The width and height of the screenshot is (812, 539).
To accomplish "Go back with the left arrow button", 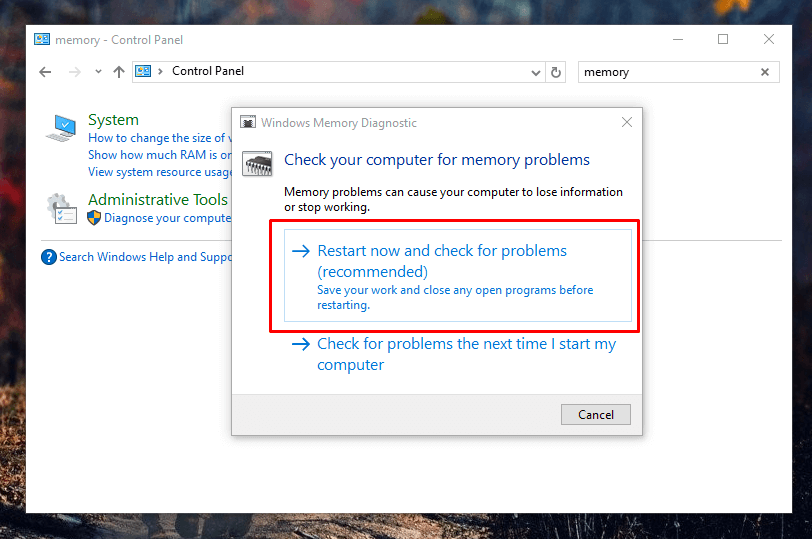I will [x=46, y=72].
